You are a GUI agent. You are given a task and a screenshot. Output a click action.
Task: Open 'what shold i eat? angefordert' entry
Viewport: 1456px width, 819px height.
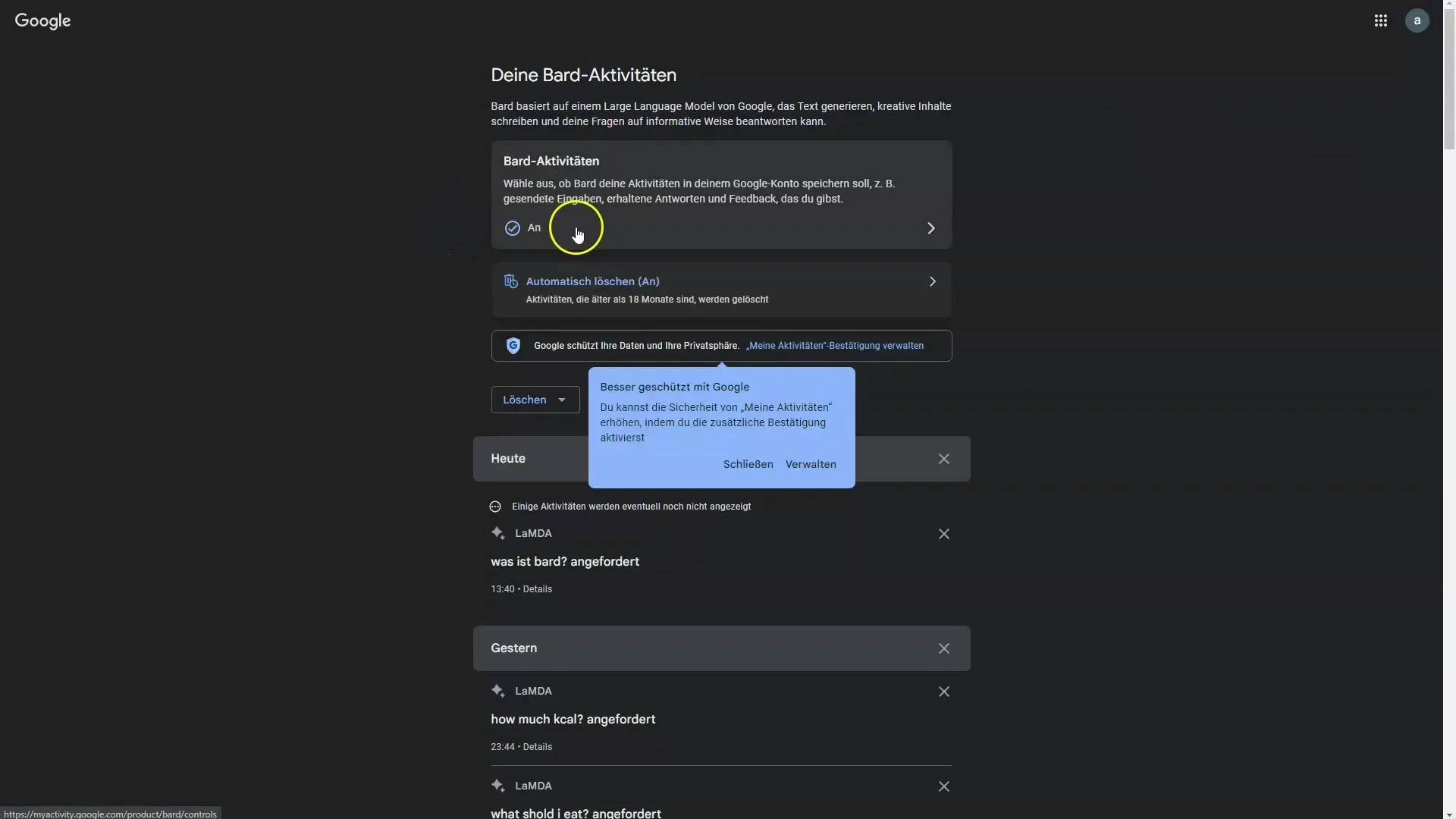tap(576, 813)
